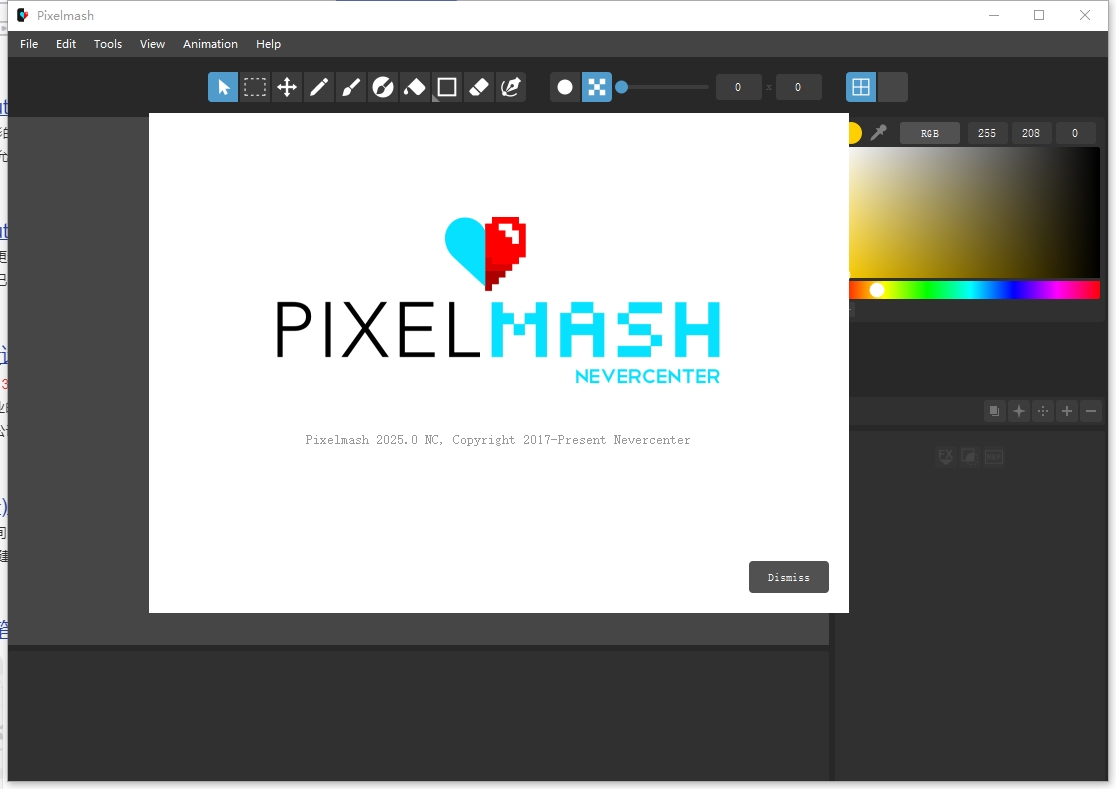Click the Pixelmash title bar app icon
1116x789 pixels.
point(23,15)
